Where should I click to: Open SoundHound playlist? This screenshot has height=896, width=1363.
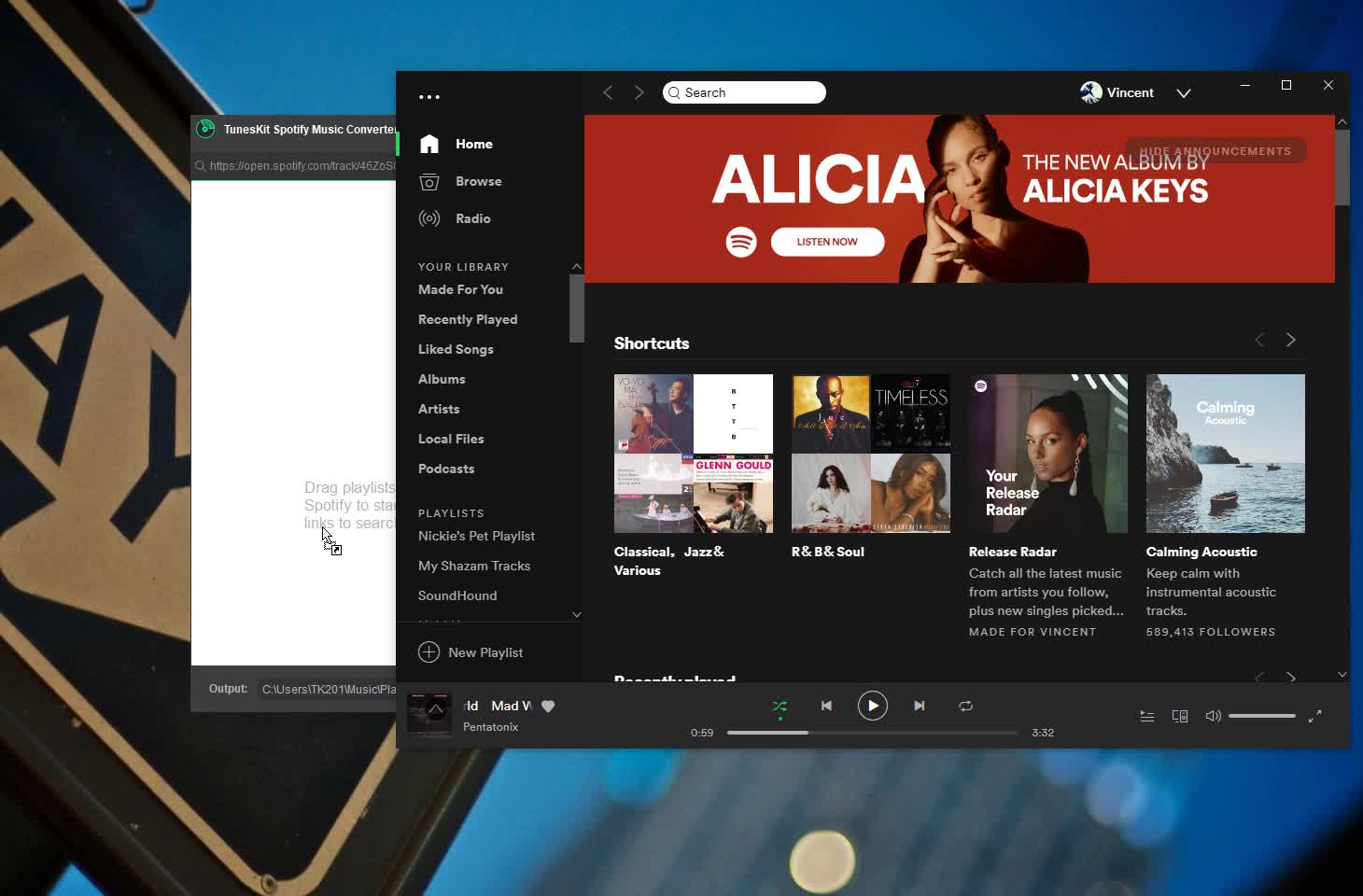(457, 595)
